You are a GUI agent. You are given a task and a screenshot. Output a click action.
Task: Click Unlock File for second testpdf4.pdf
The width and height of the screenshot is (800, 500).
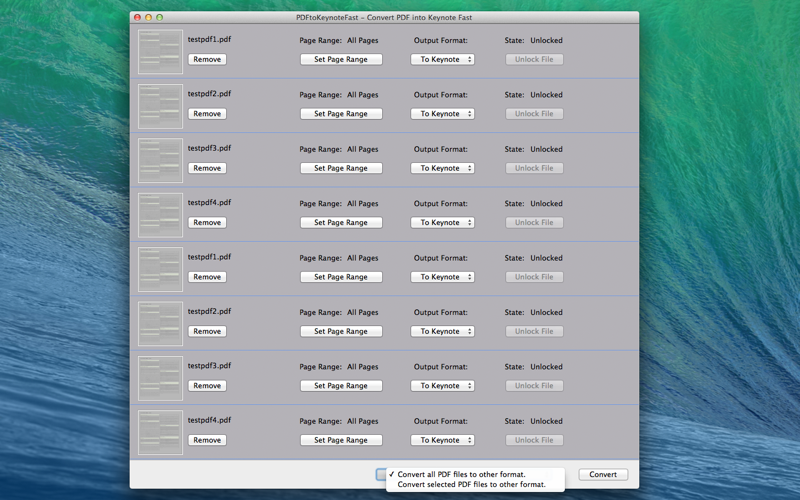[x=534, y=440]
